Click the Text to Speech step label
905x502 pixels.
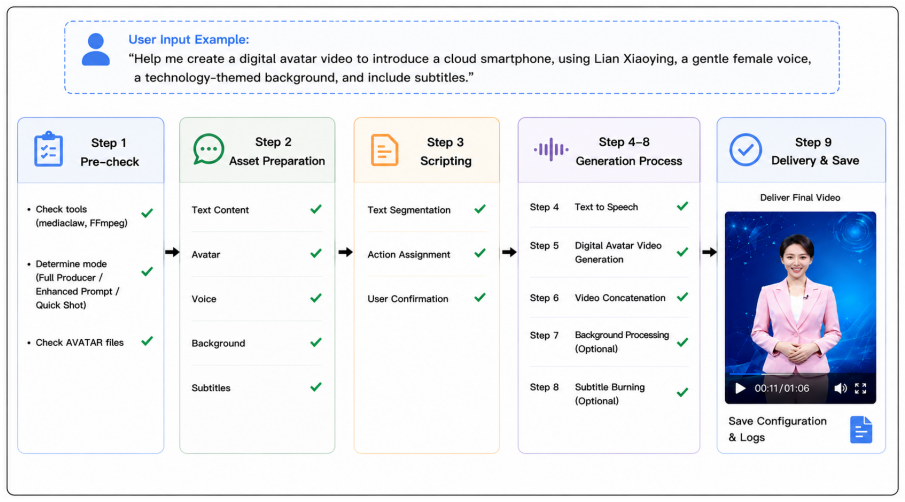[x=606, y=207]
